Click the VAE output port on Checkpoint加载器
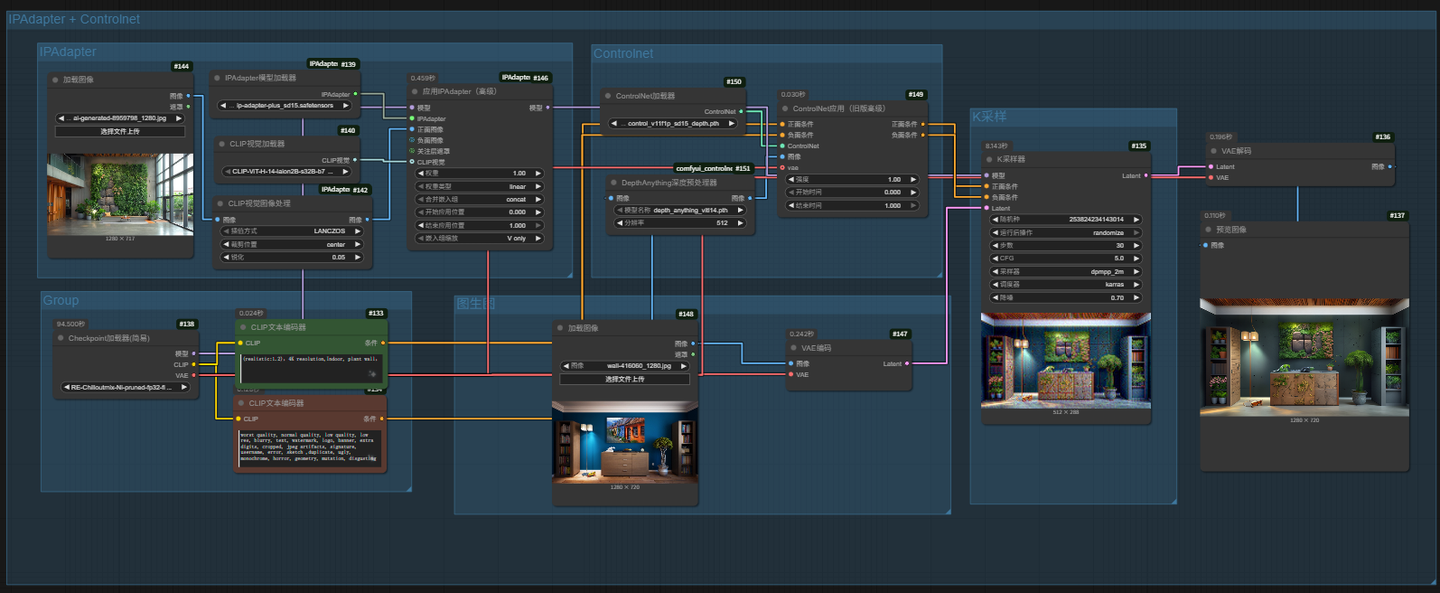This screenshot has height=593, width=1440. [x=194, y=375]
